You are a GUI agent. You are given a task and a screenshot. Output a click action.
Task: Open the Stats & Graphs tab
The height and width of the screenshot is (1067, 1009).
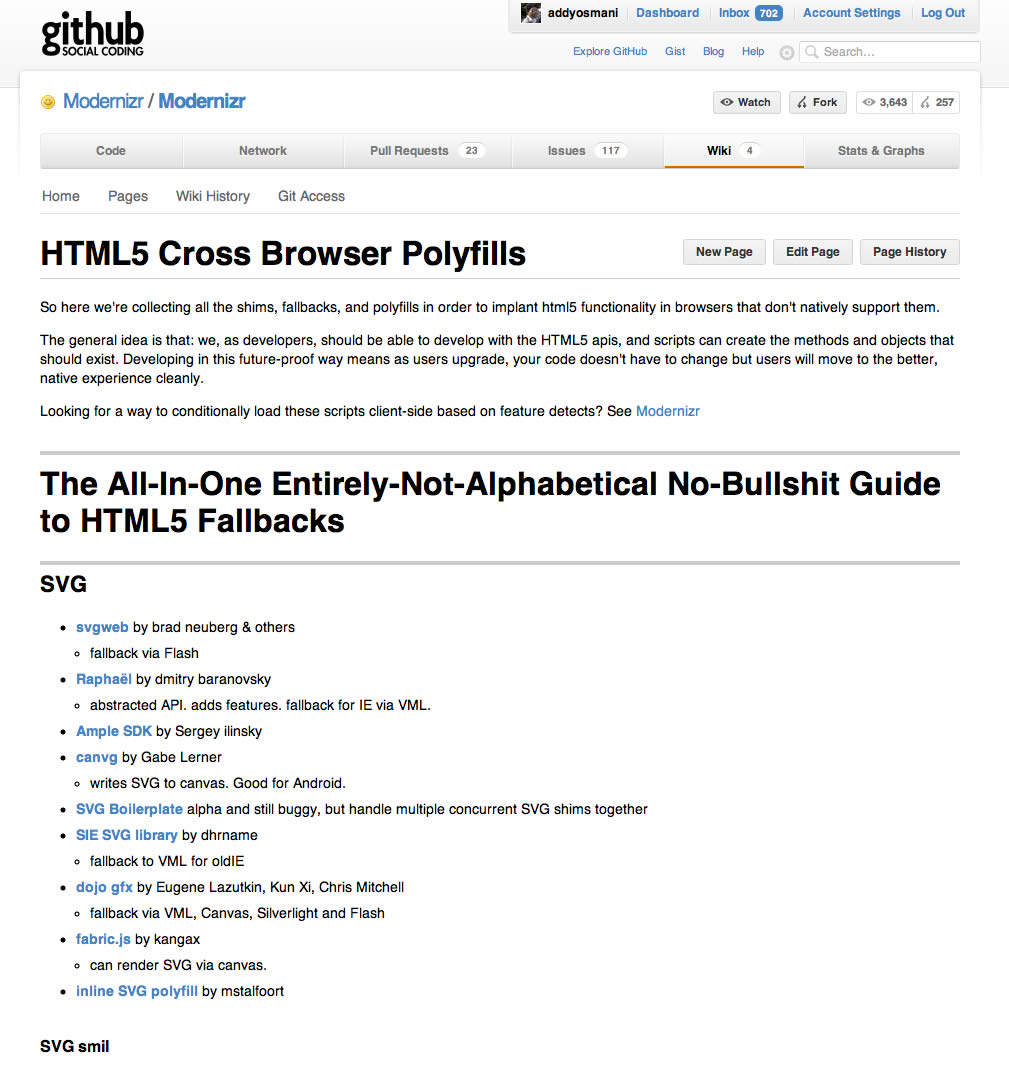tap(881, 151)
